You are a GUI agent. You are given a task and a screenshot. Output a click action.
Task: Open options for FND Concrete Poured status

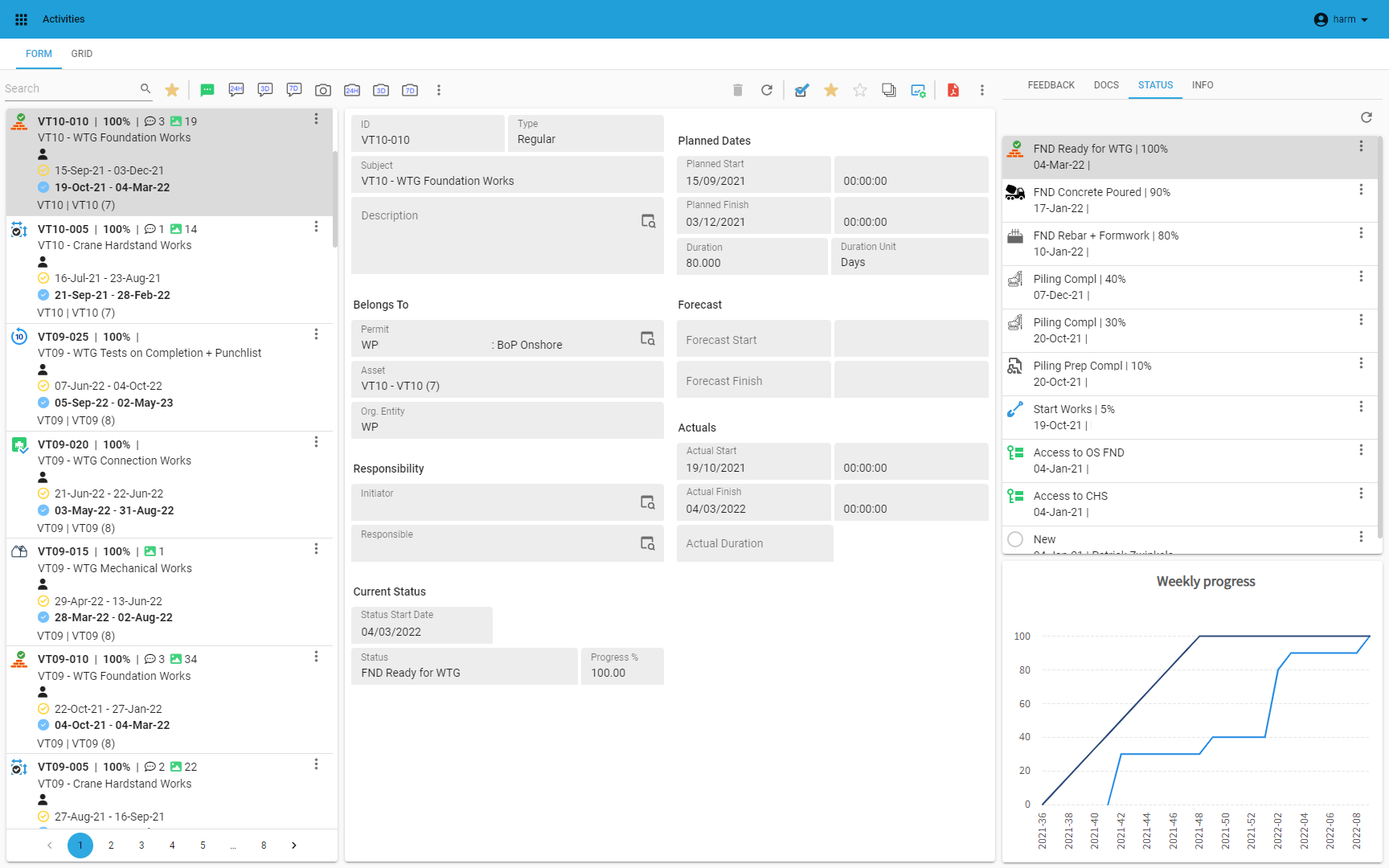(x=1361, y=190)
